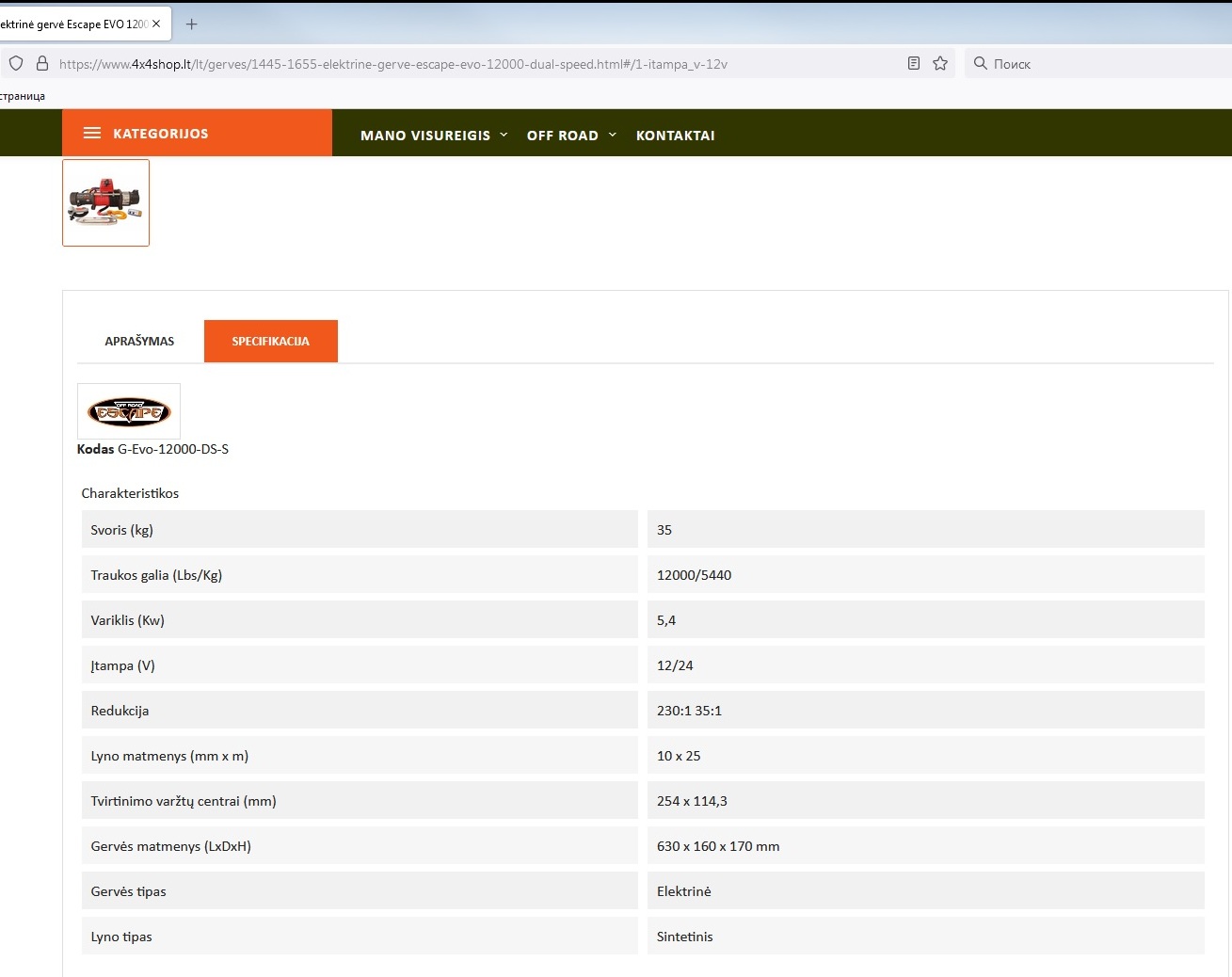Switch to the Aprašymas tab
Screen dimensions: 1232x977
click(x=139, y=342)
